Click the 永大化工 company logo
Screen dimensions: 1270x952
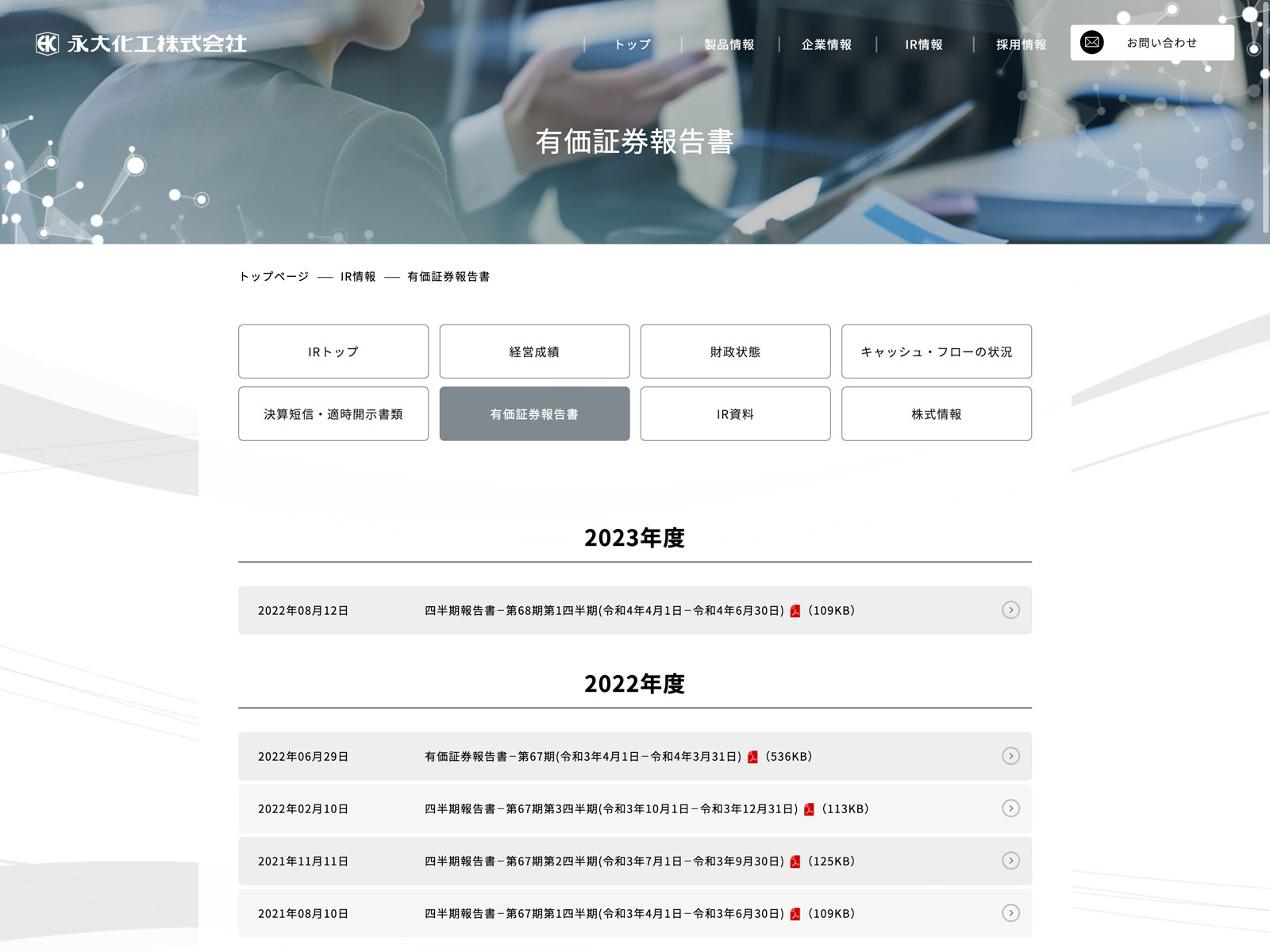pos(141,44)
